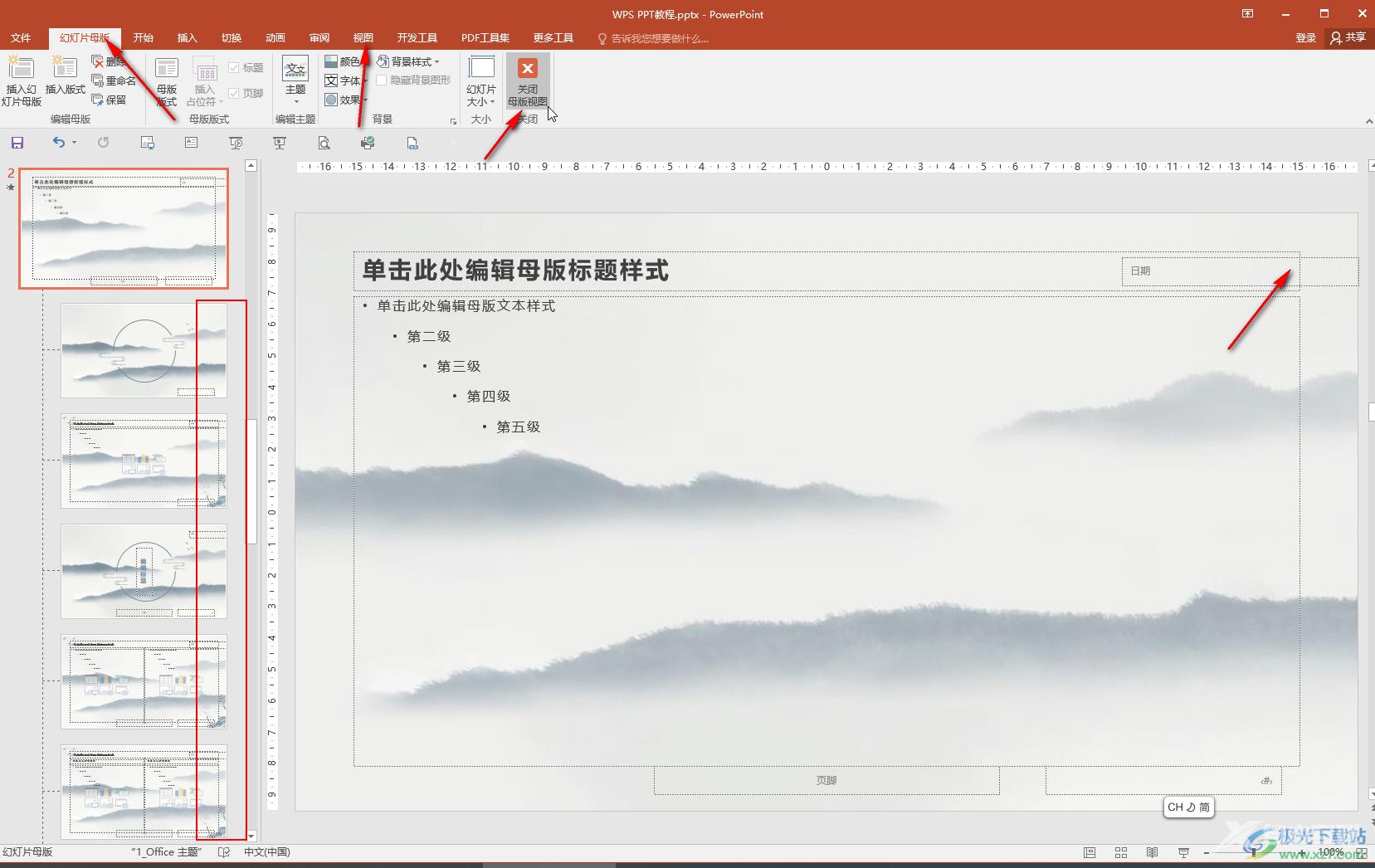This screenshot has height=868, width=1375.
Task: Select the slide master thumbnail numbered 2
Action: pyautogui.click(x=124, y=229)
